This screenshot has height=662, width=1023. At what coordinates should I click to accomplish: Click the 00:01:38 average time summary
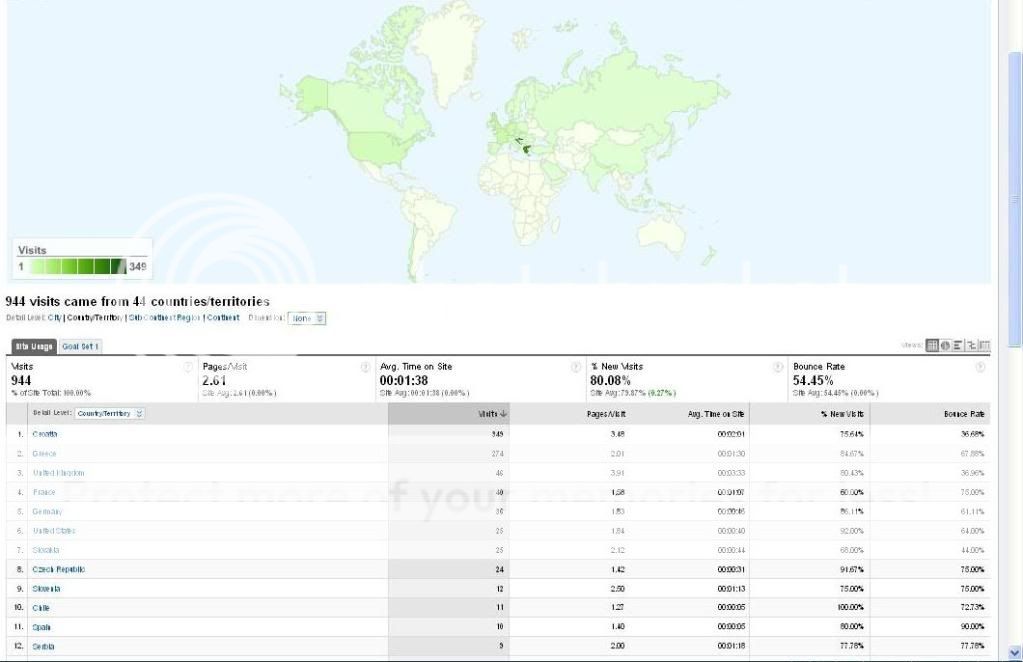404,380
